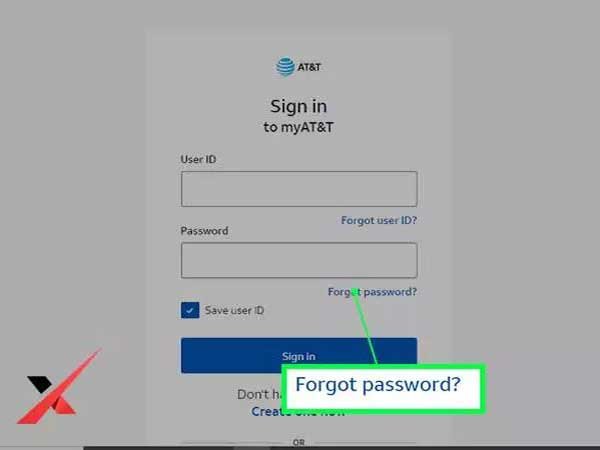
Task: Click the green highlighted Forgot password? callout
Action: [384, 388]
